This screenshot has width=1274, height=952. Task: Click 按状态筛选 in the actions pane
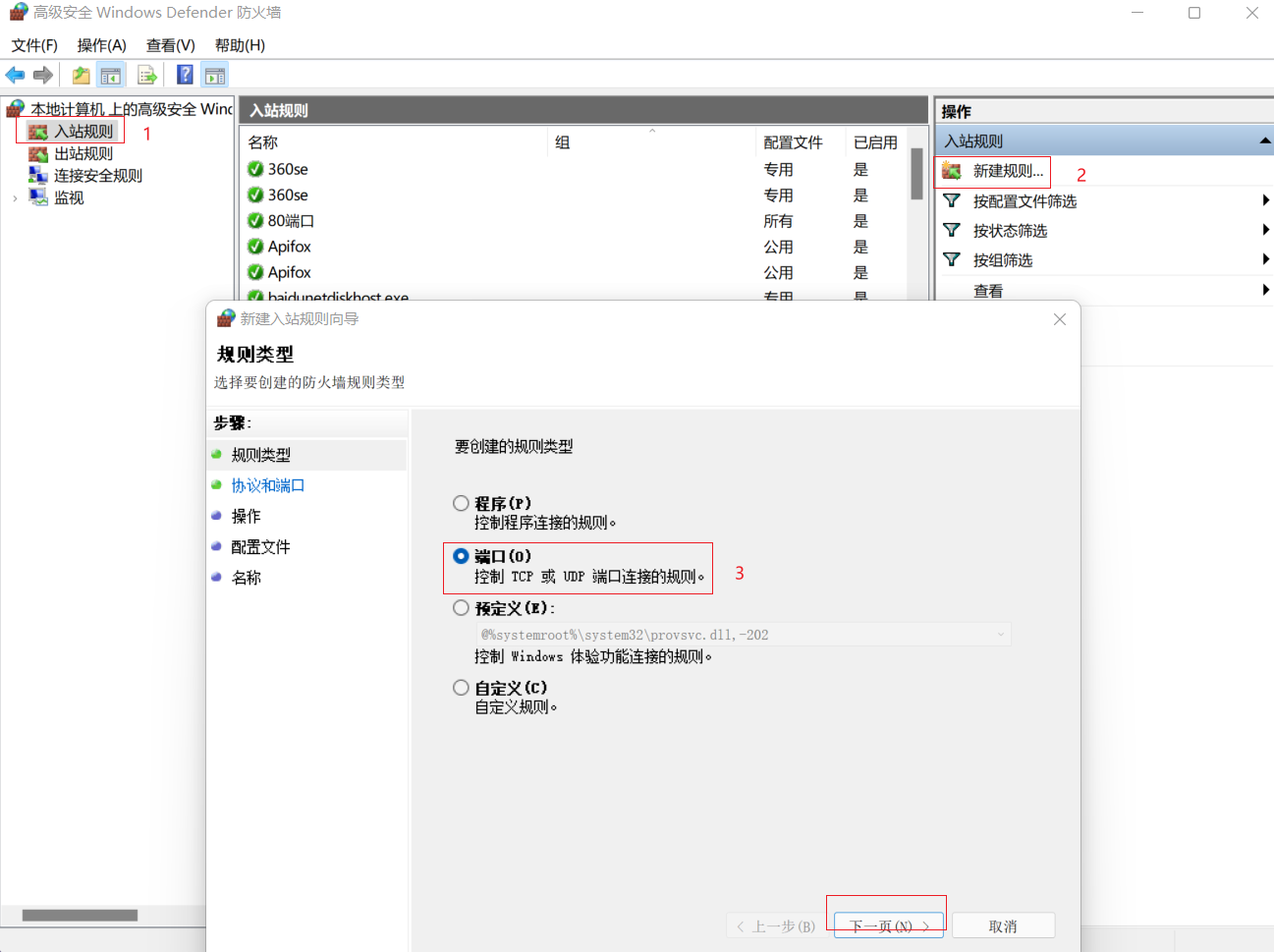click(1010, 231)
